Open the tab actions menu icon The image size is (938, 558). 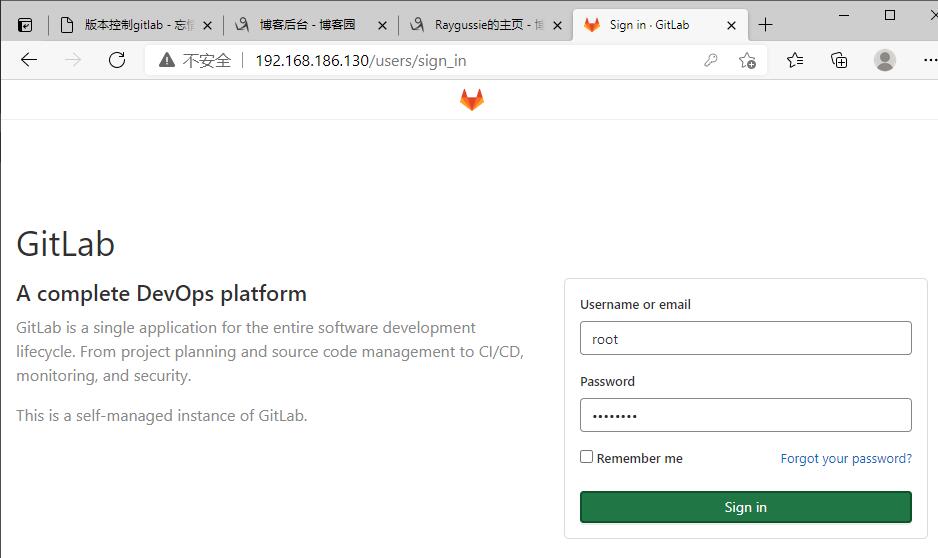[25, 25]
